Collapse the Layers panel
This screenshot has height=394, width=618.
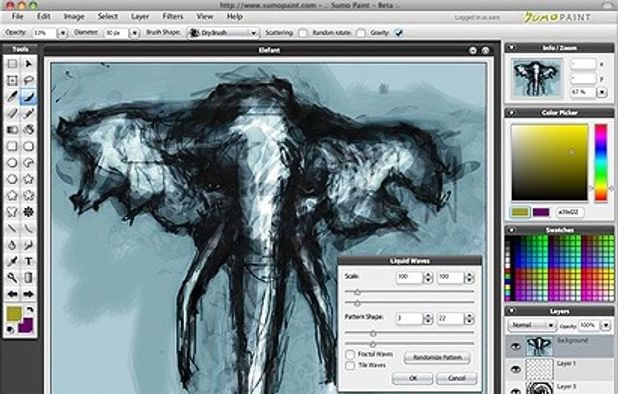click(511, 311)
